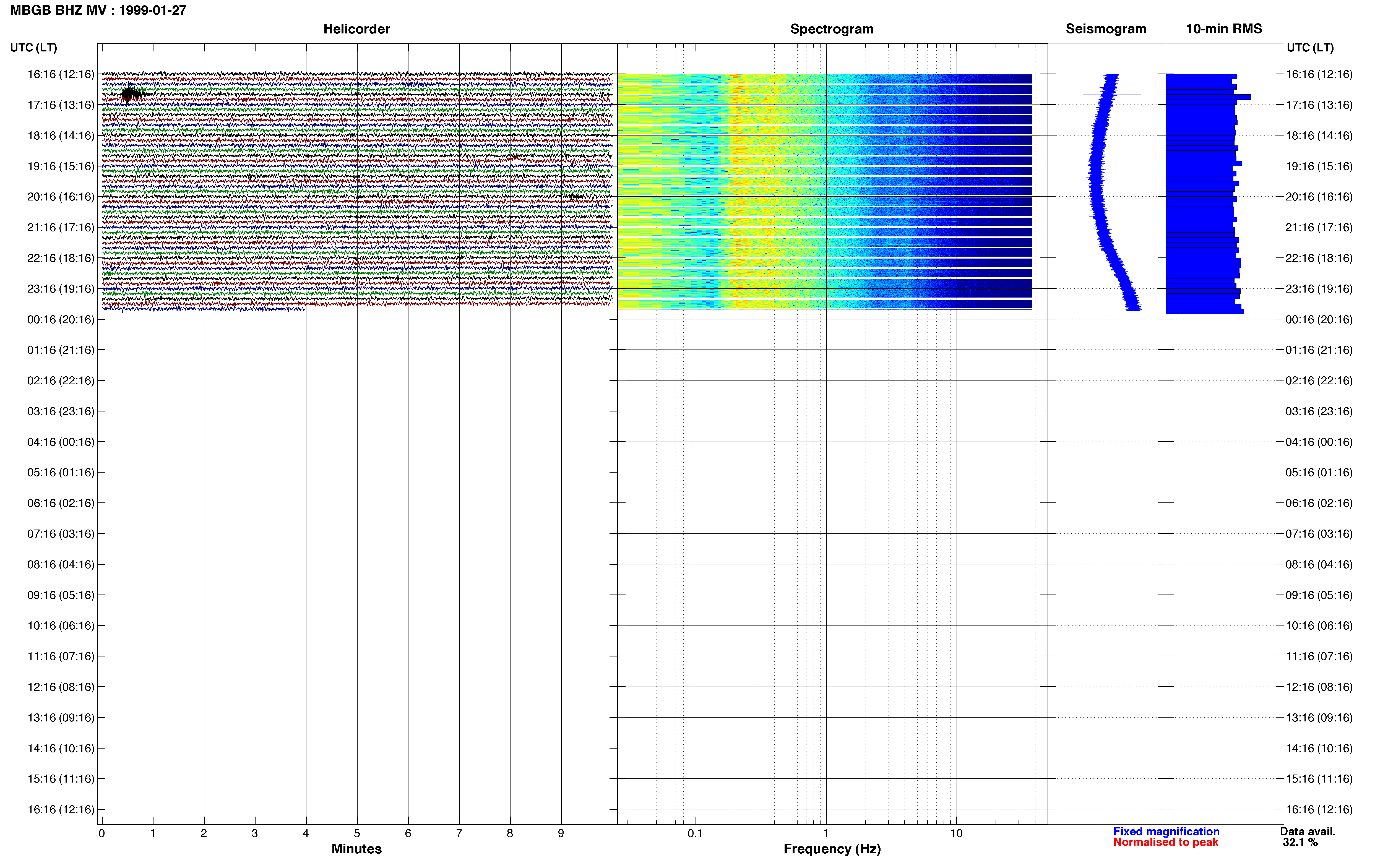Click the small black event at minute 9 near 20:16

[x=576, y=196]
